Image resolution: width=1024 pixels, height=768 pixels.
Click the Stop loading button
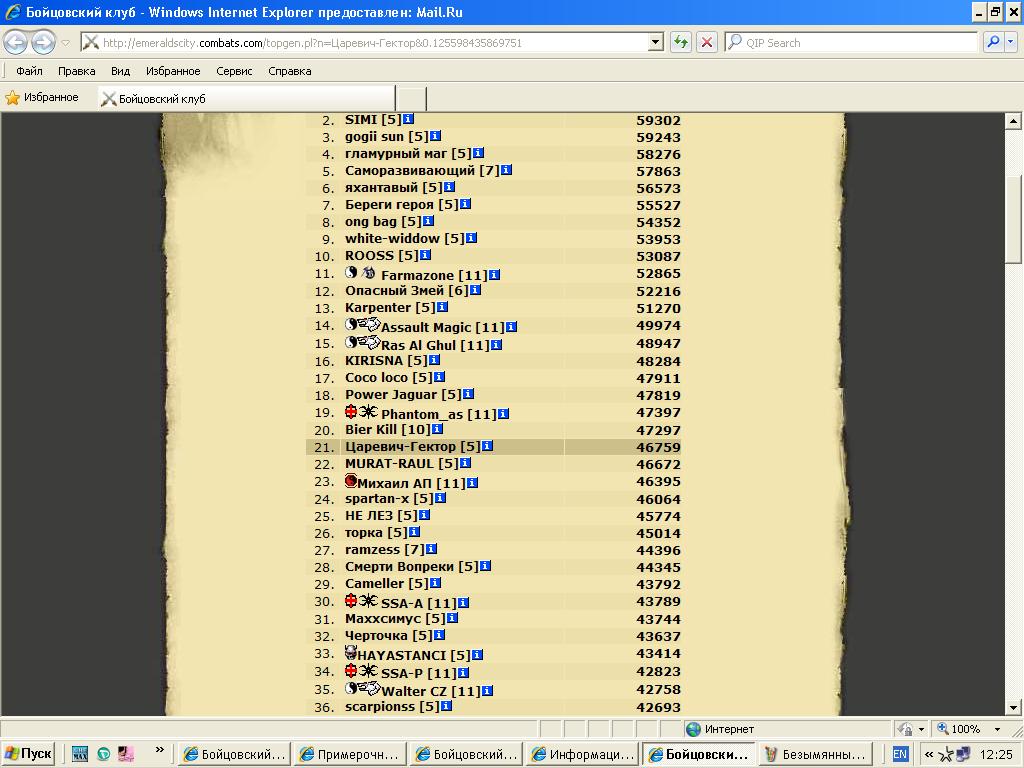click(707, 42)
